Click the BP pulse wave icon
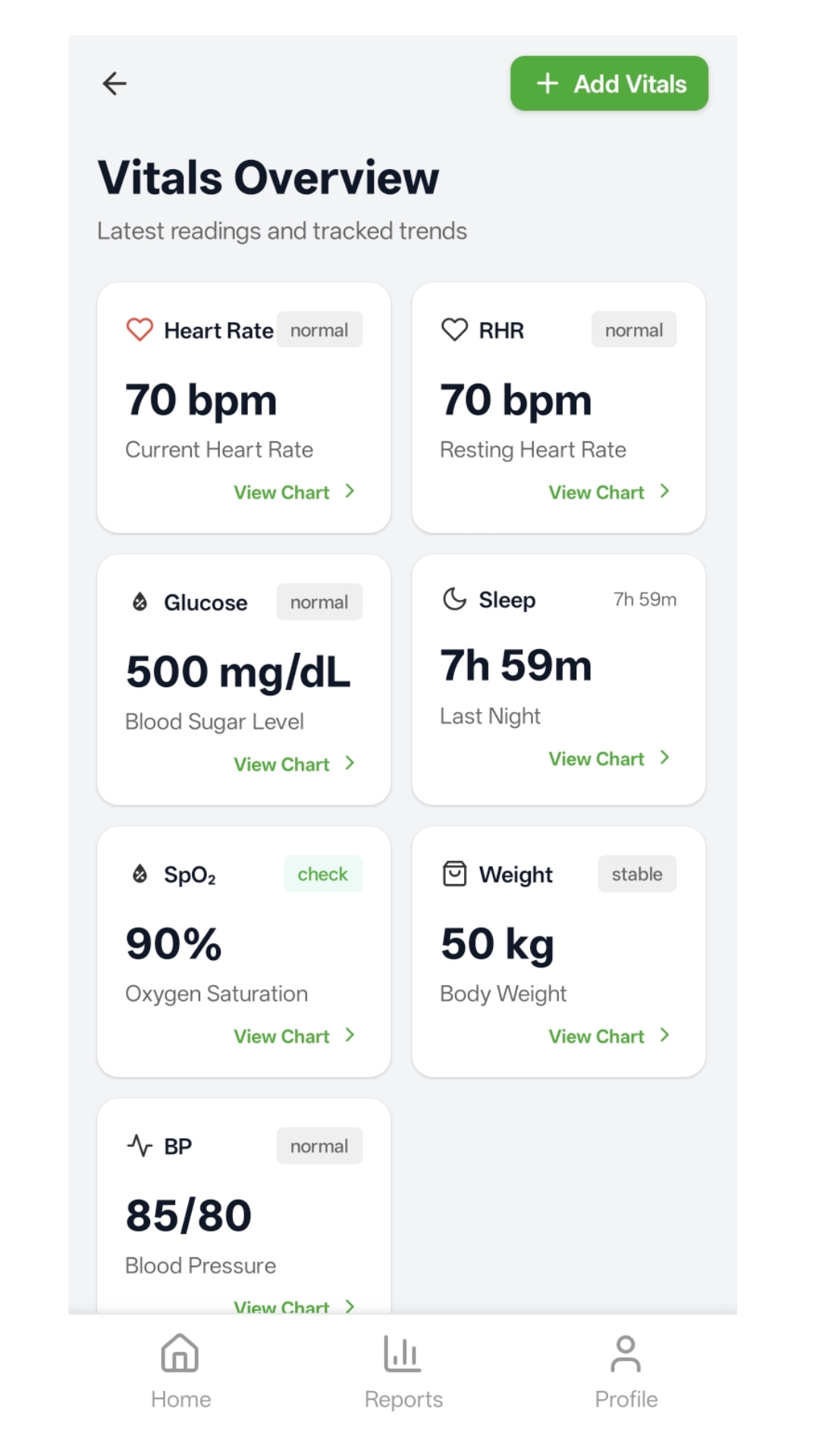 pyautogui.click(x=140, y=1145)
